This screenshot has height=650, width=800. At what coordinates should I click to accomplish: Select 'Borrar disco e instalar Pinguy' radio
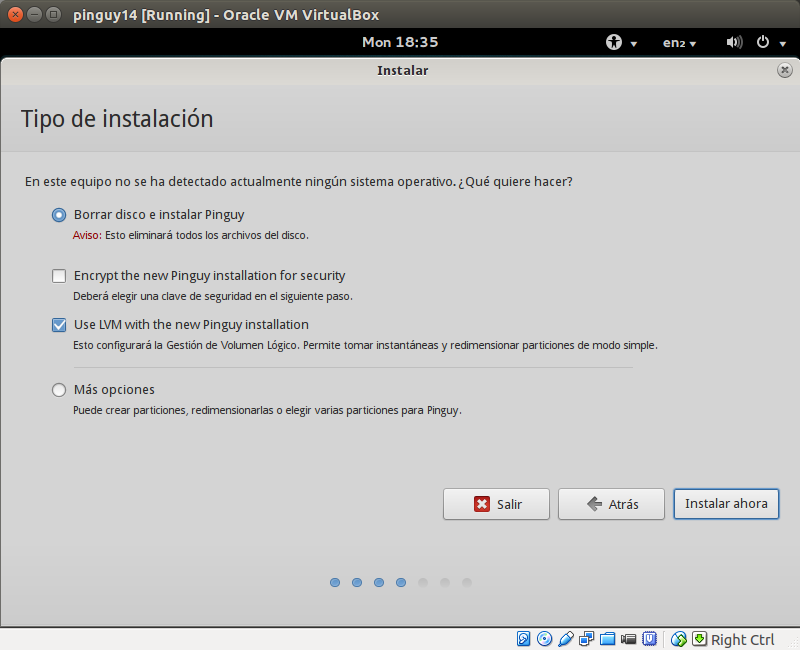[59, 215]
